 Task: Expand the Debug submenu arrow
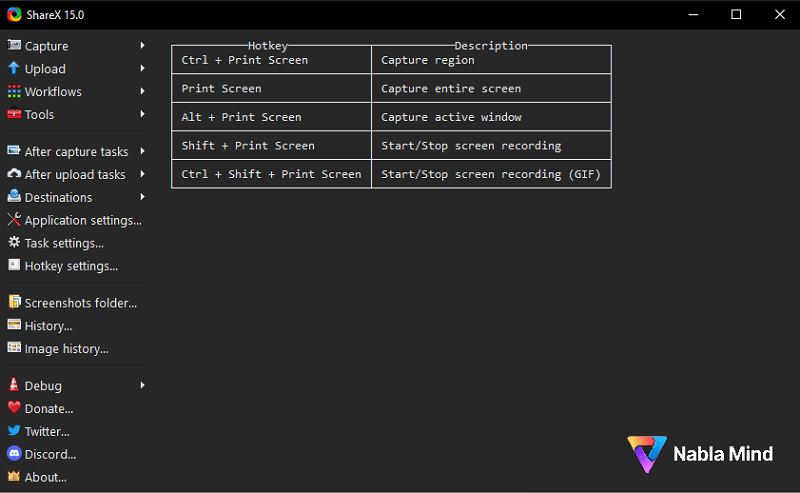pyautogui.click(x=142, y=385)
